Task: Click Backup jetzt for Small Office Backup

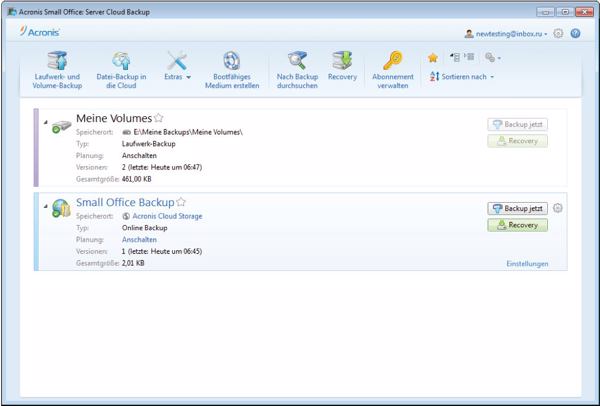Action: pos(517,209)
